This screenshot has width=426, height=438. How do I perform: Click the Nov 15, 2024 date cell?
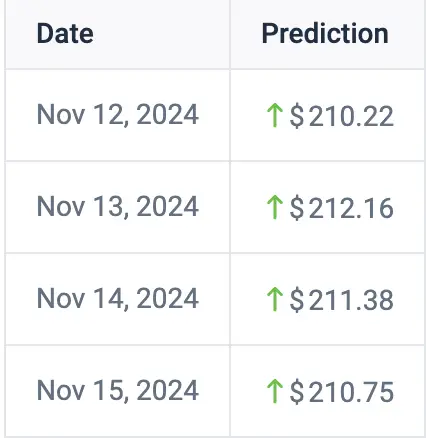pyautogui.click(x=118, y=391)
